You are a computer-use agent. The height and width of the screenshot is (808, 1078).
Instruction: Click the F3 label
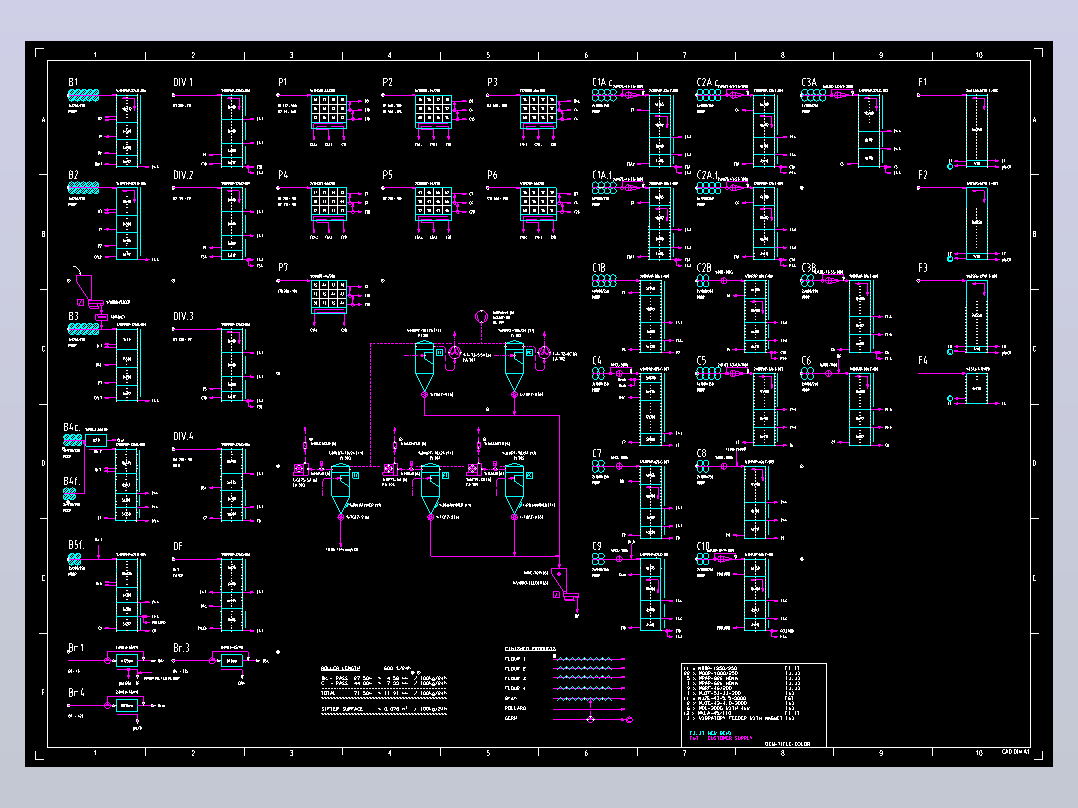point(923,267)
